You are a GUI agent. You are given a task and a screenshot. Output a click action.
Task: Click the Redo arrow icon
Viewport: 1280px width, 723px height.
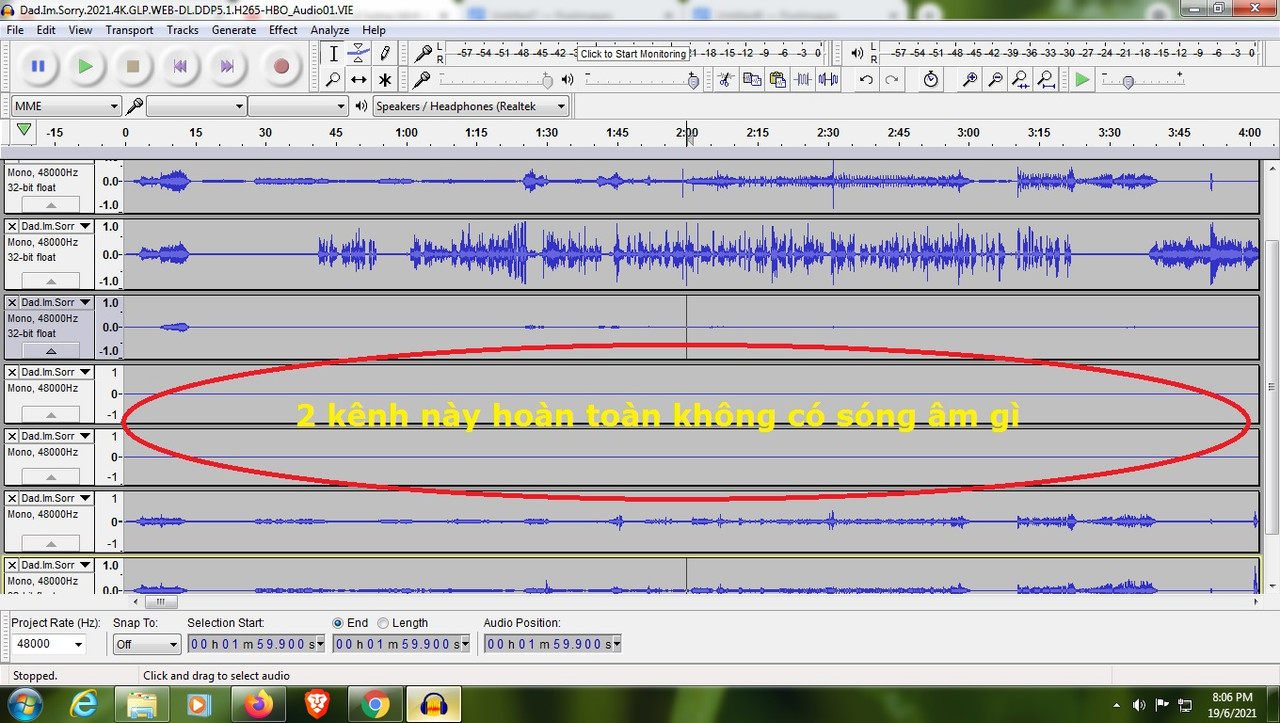[x=891, y=79]
